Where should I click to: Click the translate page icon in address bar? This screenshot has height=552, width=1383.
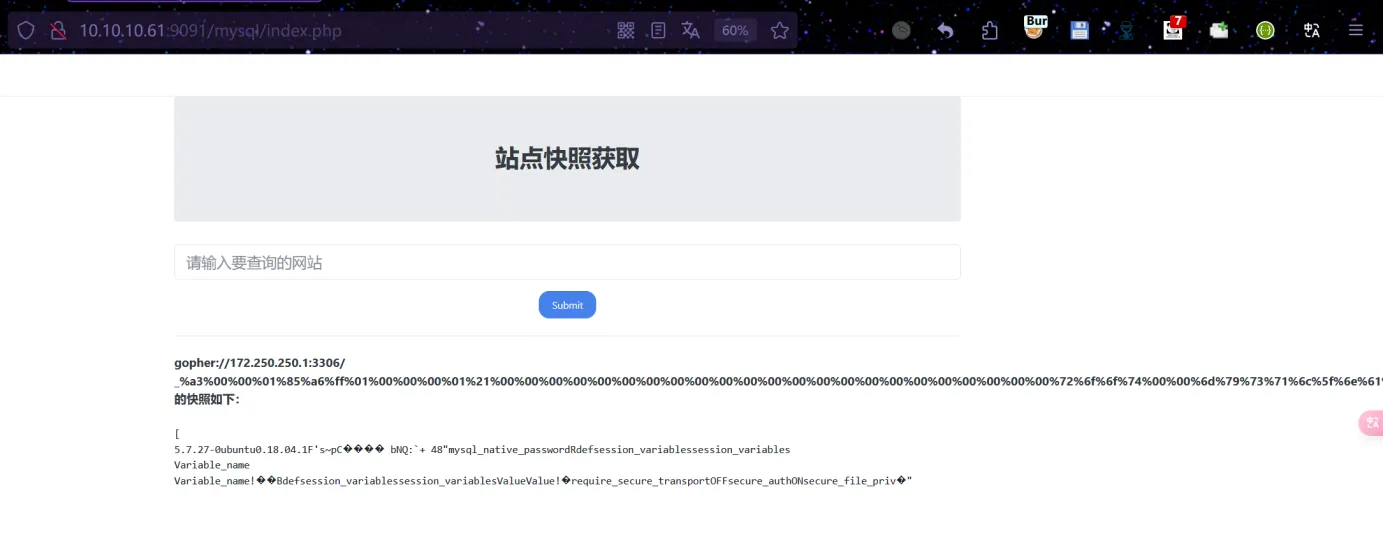click(x=690, y=30)
